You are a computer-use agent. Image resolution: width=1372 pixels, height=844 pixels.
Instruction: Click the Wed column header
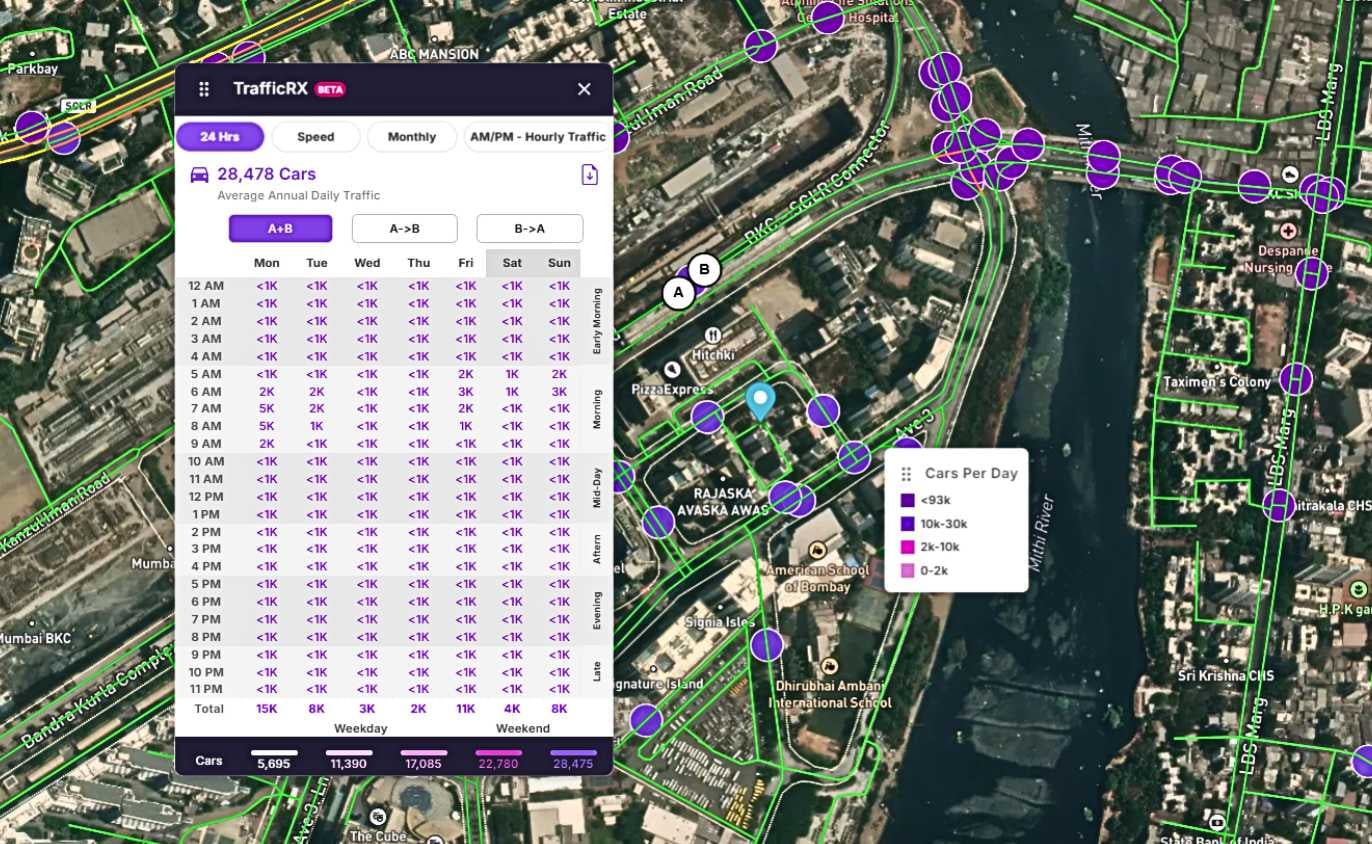click(x=367, y=263)
